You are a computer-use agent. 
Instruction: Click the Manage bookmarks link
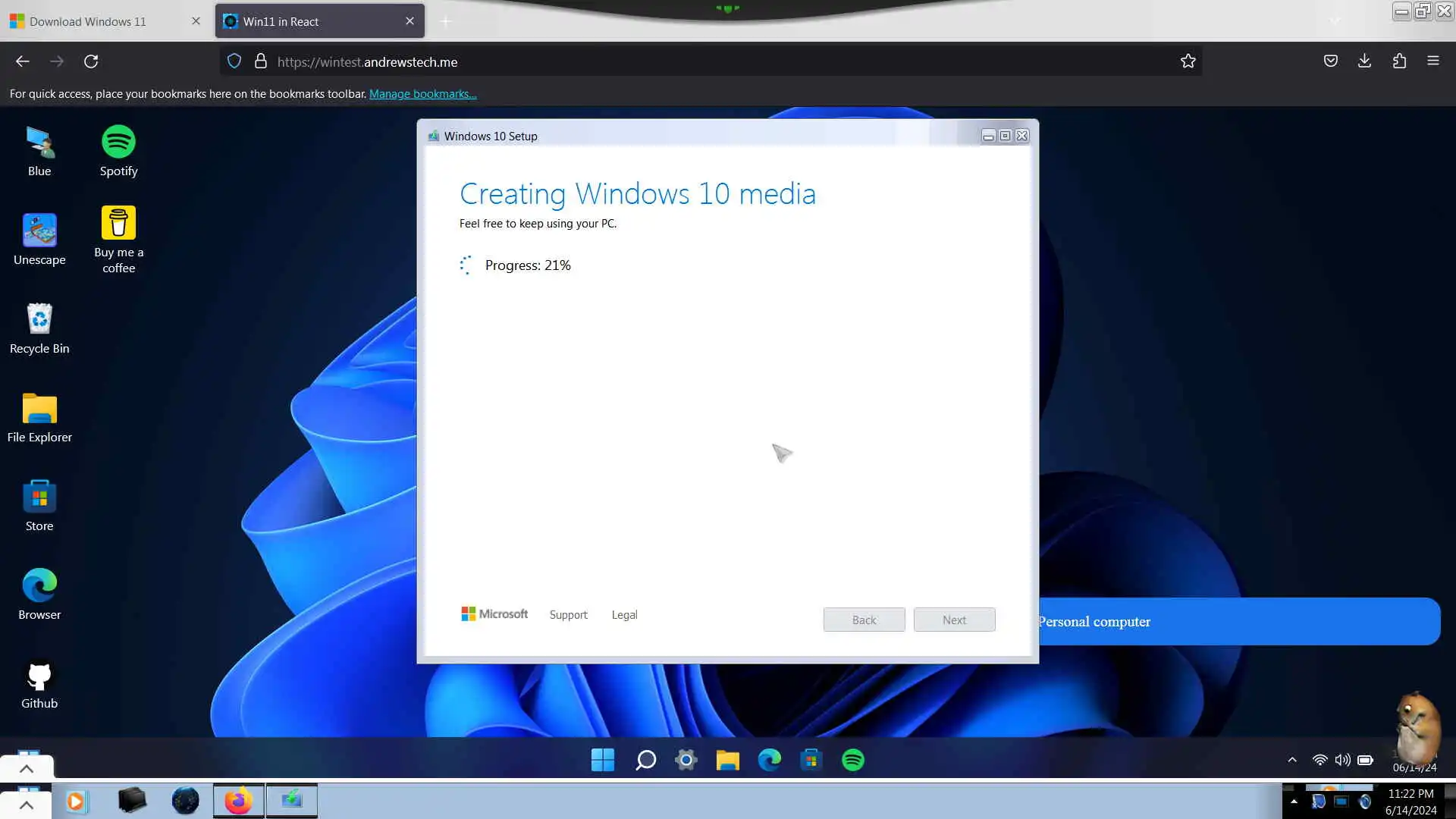422,94
